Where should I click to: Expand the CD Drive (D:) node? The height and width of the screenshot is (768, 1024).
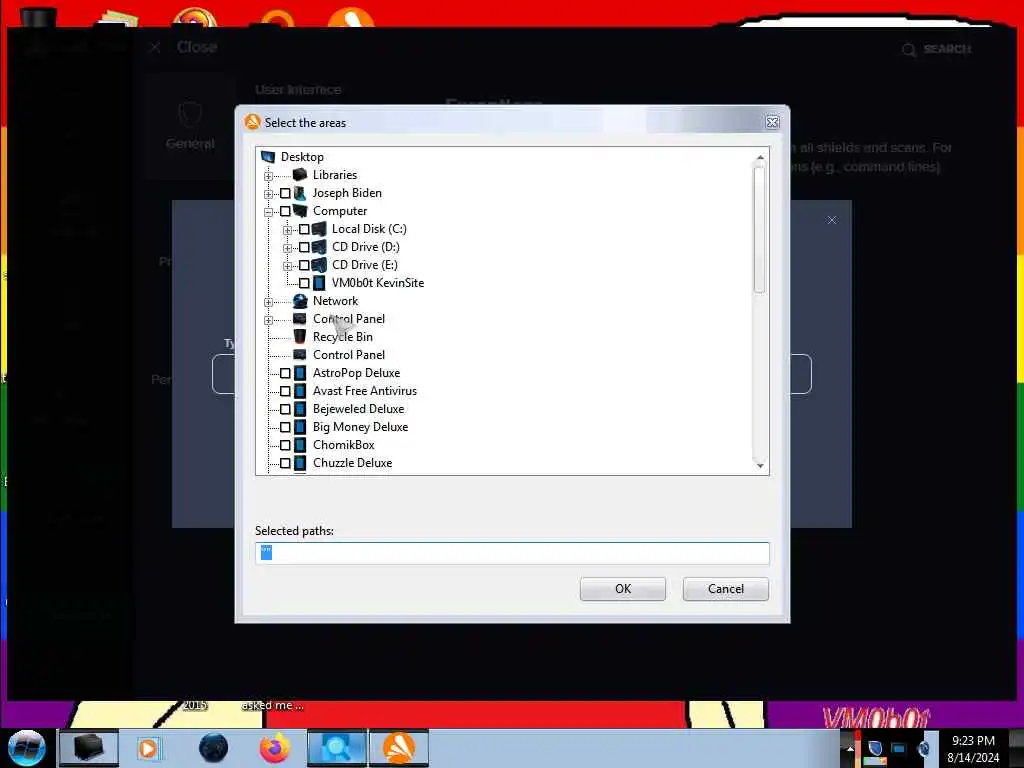click(287, 248)
